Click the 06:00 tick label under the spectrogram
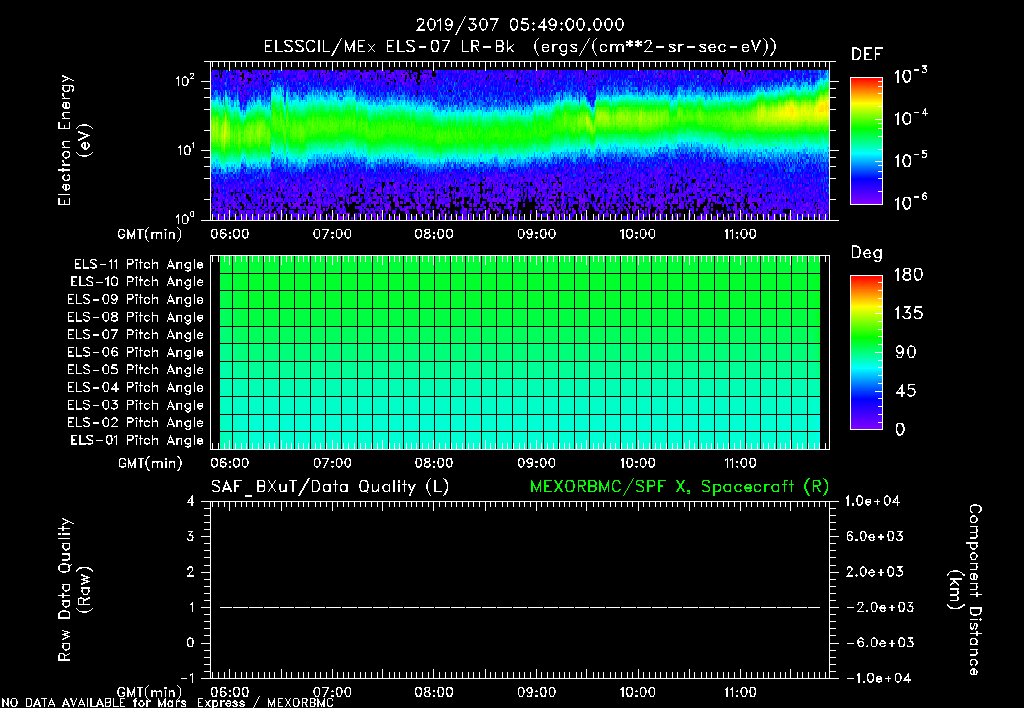Screen dimensions: 1024x708 tap(230, 234)
